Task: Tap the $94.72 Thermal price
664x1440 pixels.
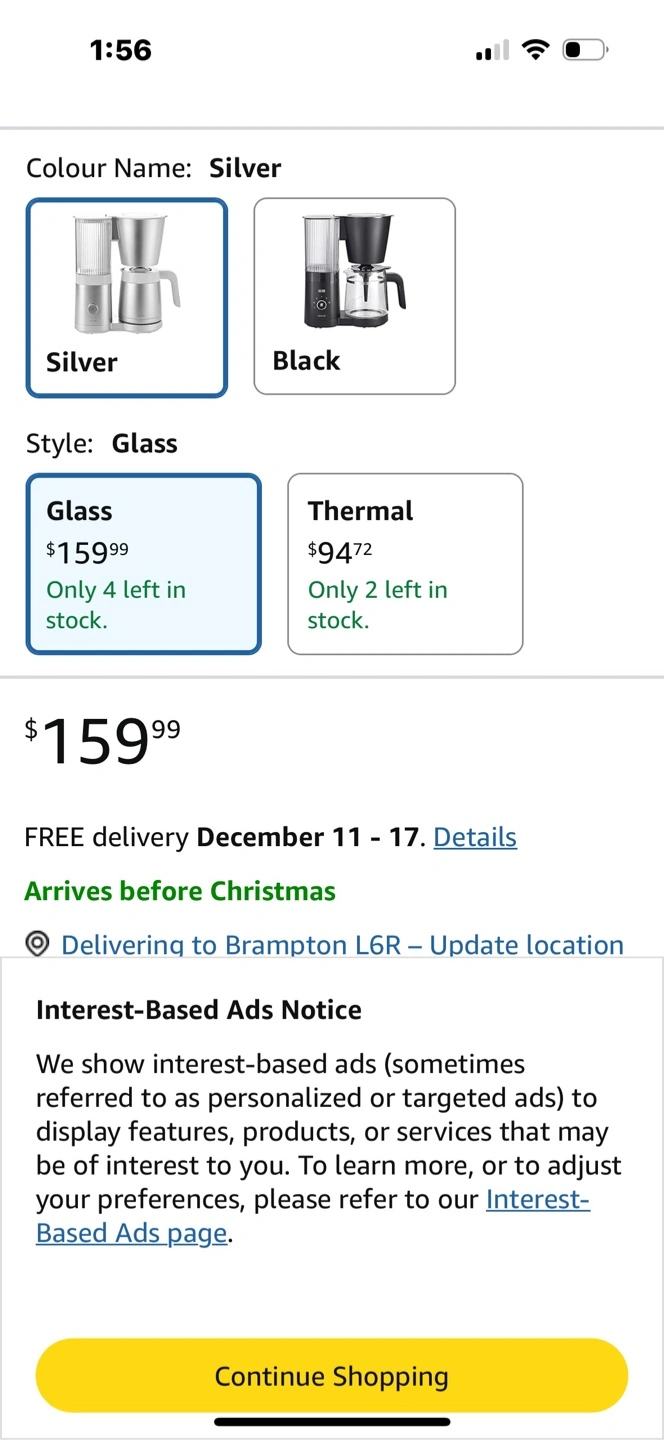Action: (x=341, y=551)
